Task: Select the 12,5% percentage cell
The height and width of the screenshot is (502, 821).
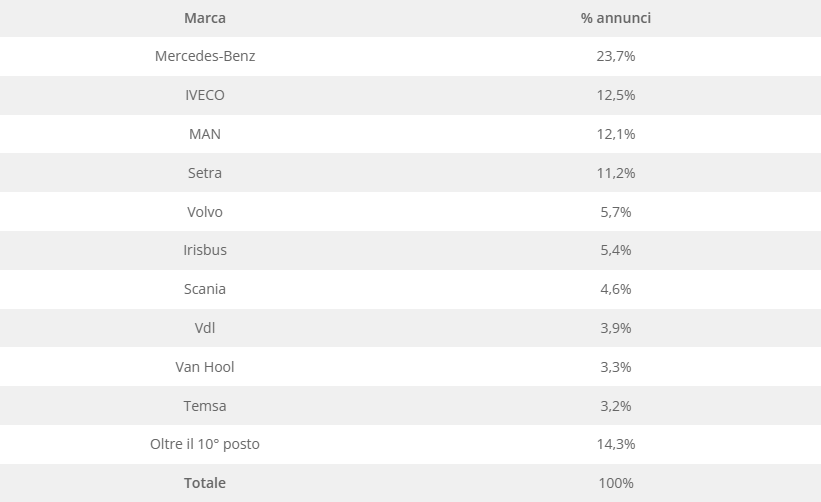Action: pos(616,95)
